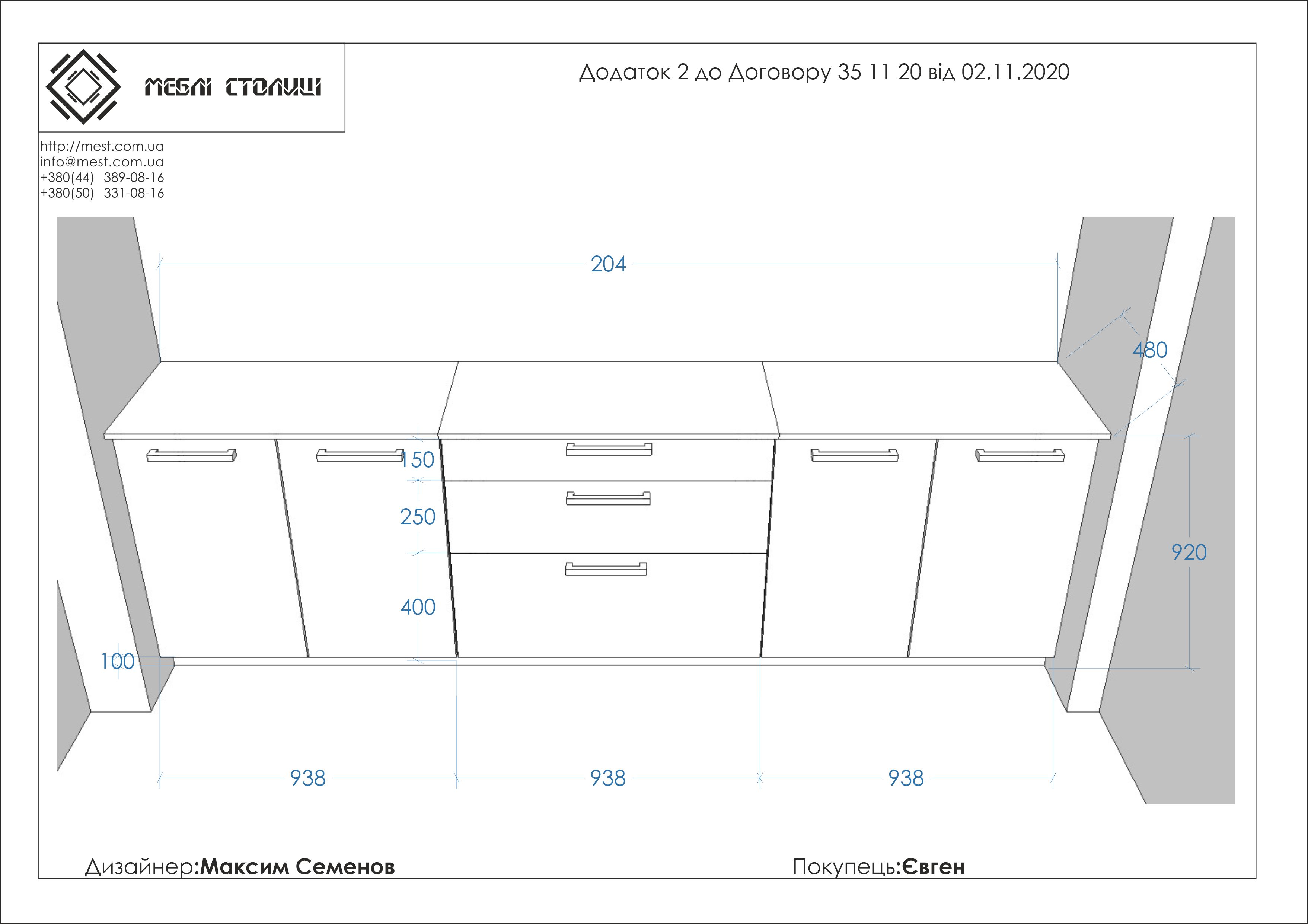Viewport: 1308px width, 924px height.
Task: Click the buyer name Євген
Action: point(933,866)
